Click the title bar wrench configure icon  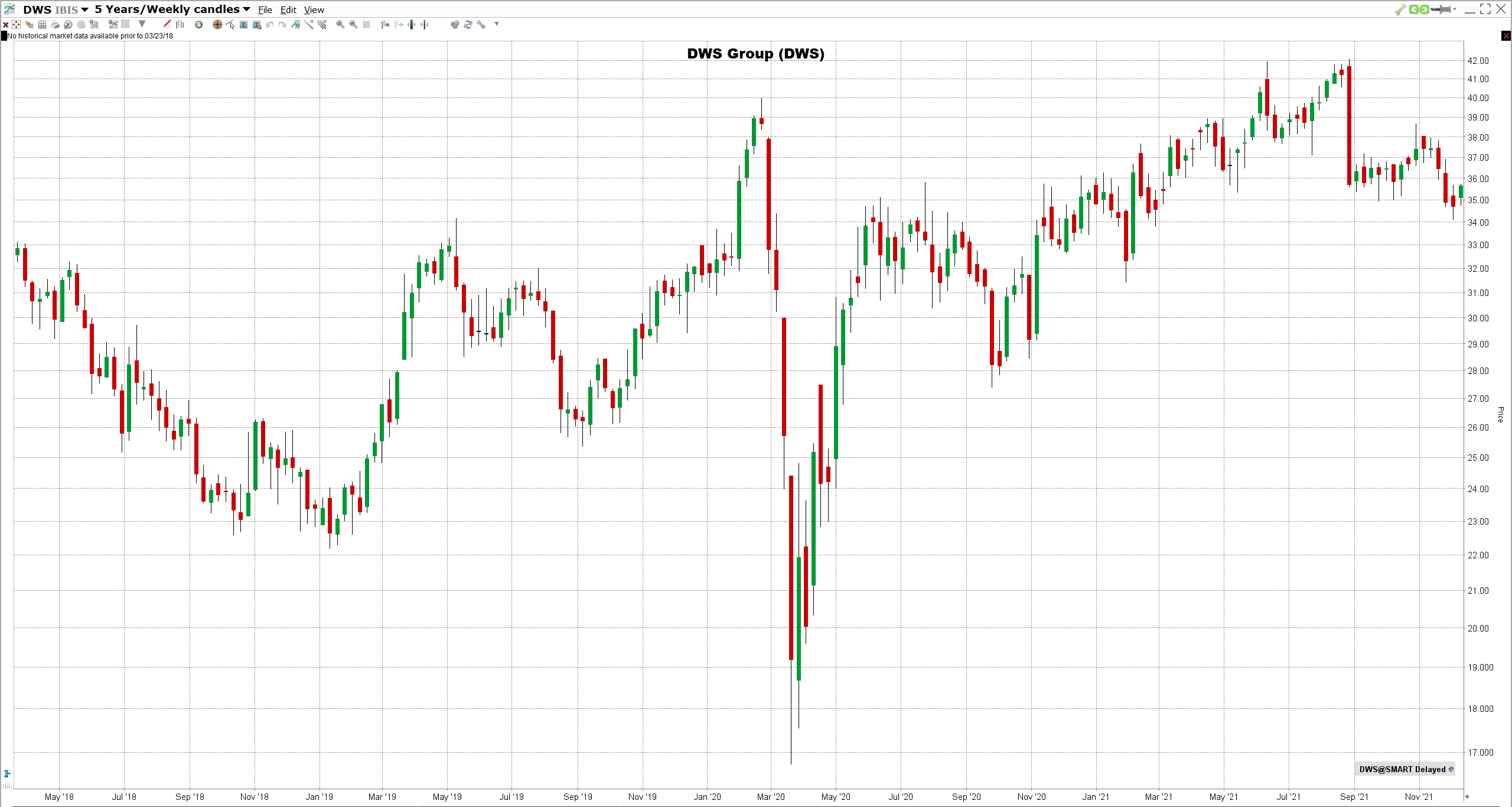coord(1400,9)
